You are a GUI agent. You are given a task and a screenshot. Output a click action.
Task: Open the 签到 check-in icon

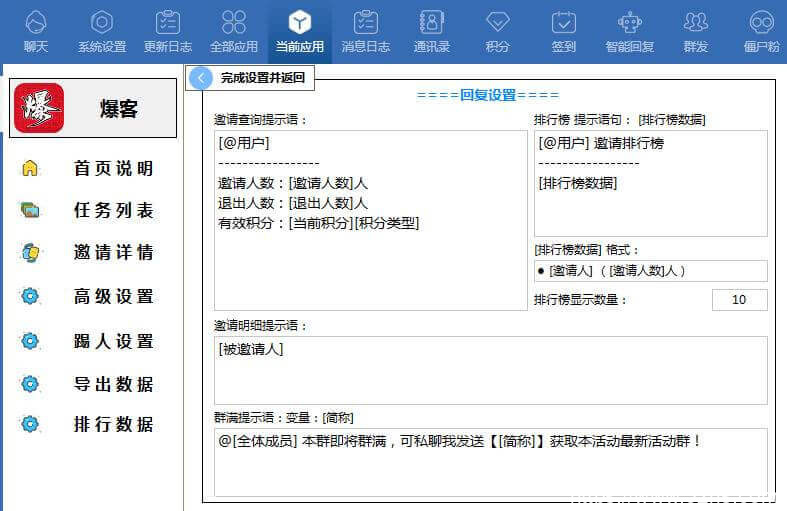[563, 24]
